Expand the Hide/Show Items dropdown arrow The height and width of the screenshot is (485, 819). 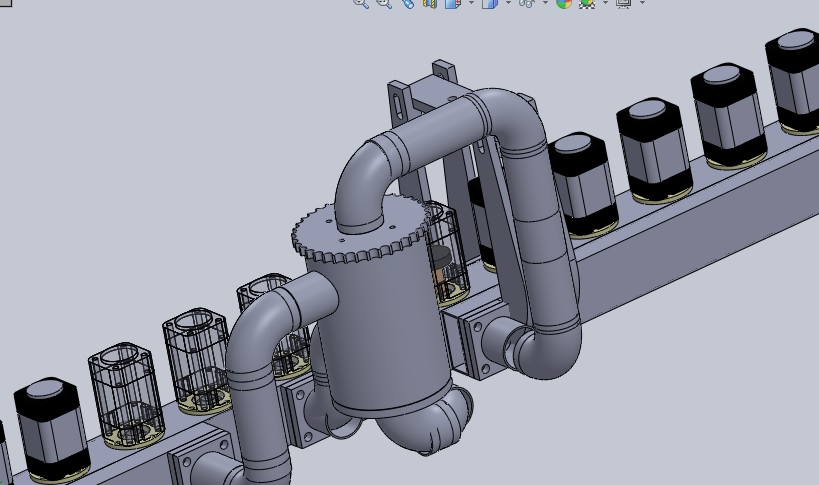(x=545, y=3)
